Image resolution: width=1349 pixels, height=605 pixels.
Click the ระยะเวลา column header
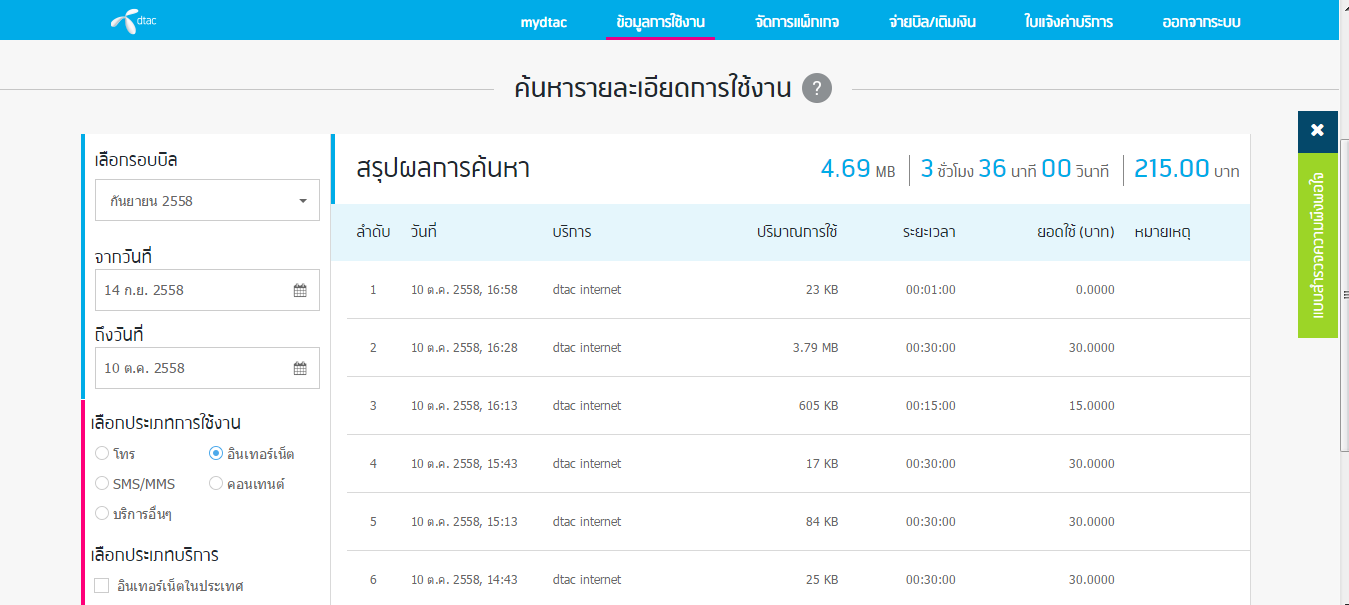coord(929,232)
